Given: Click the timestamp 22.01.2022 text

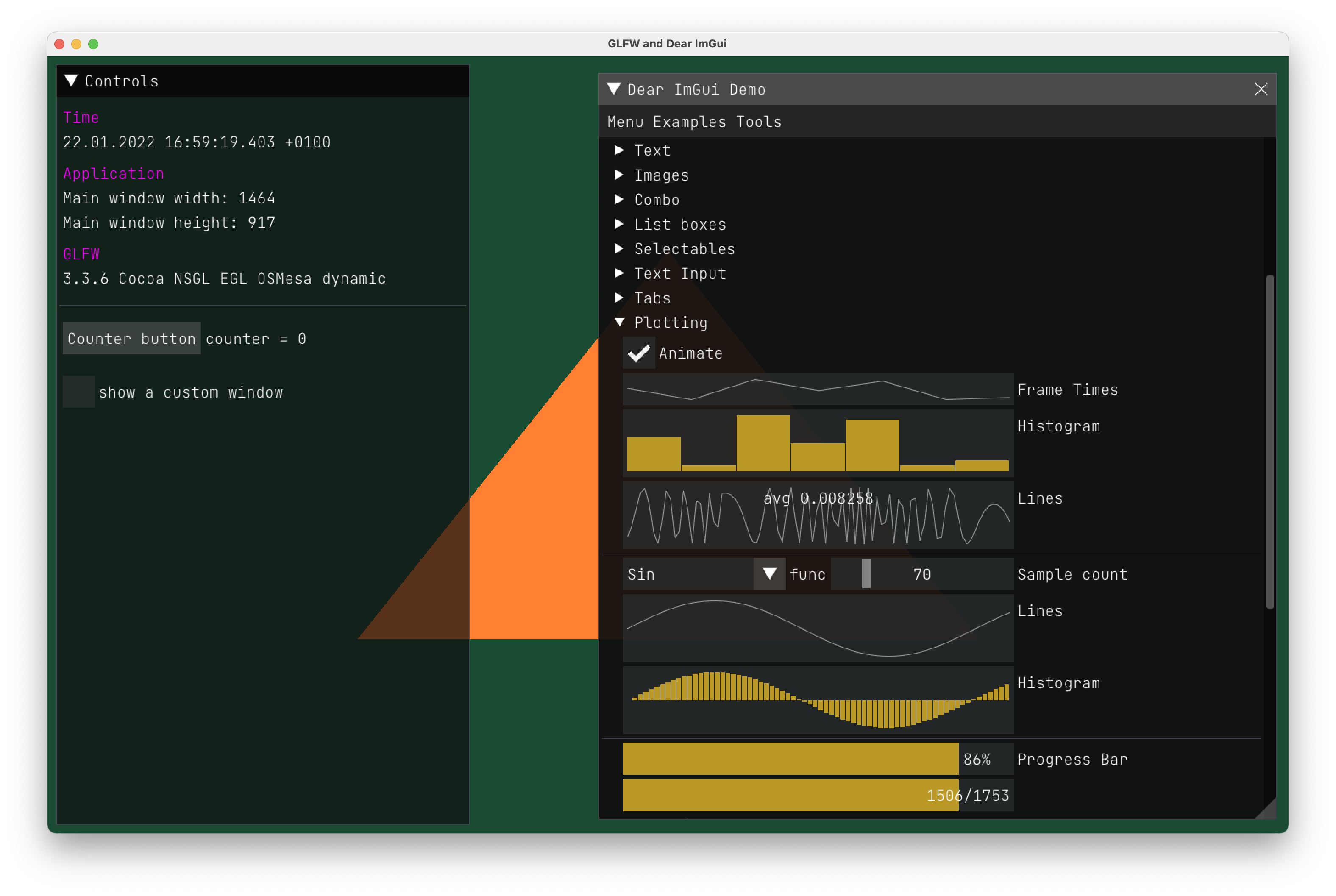Looking at the screenshot, I should (197, 142).
